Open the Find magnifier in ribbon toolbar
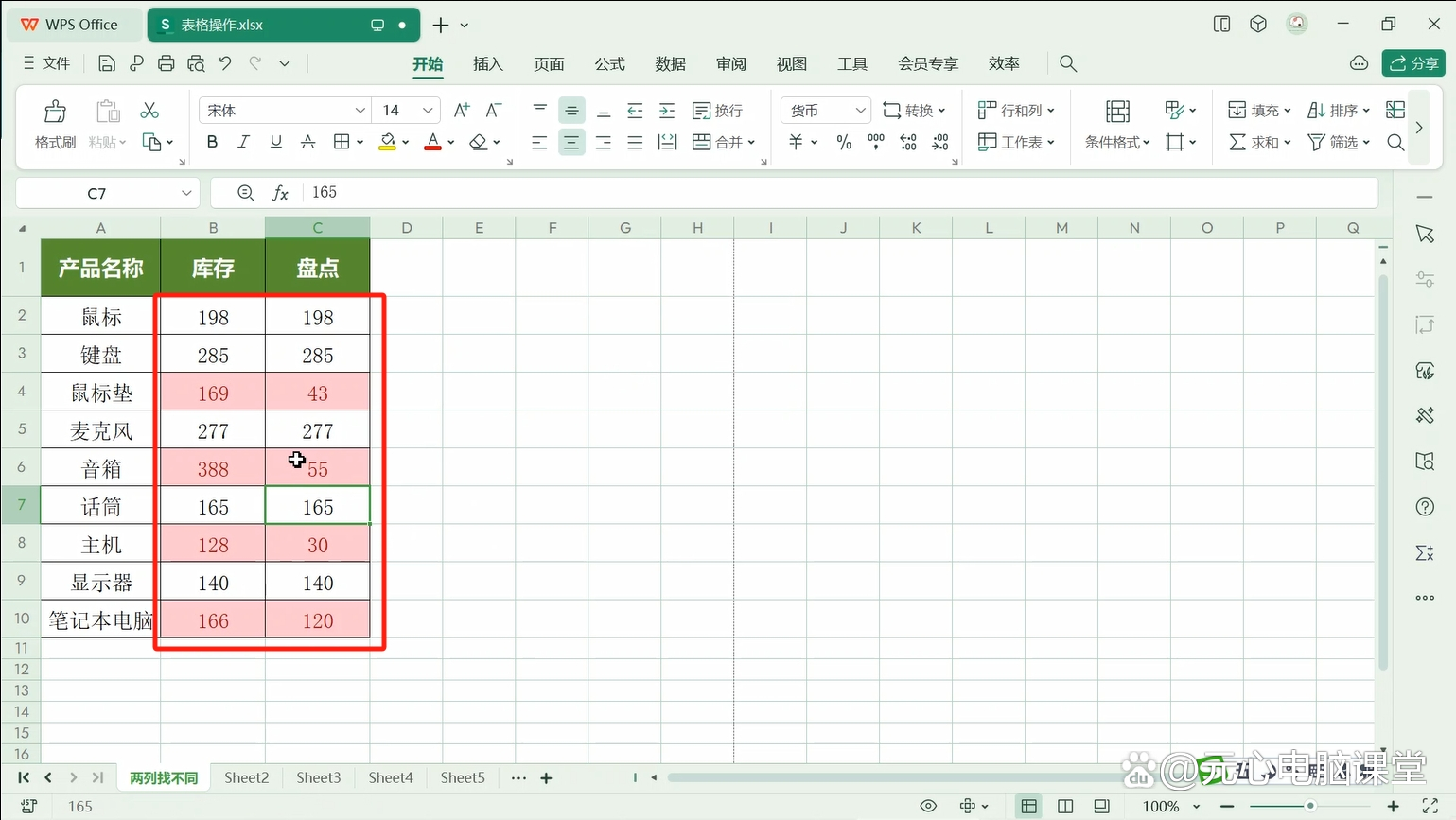 click(x=1395, y=142)
